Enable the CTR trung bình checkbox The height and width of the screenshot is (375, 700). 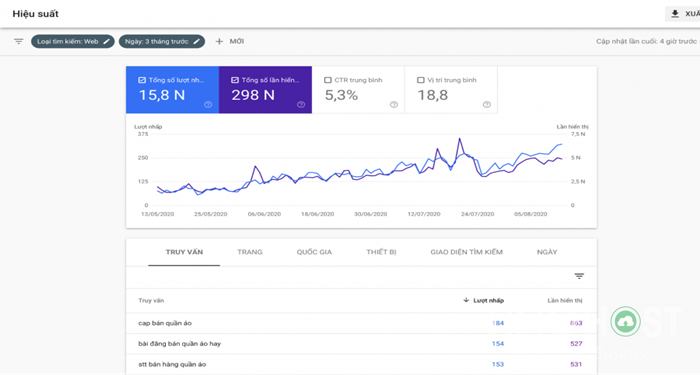(x=328, y=80)
